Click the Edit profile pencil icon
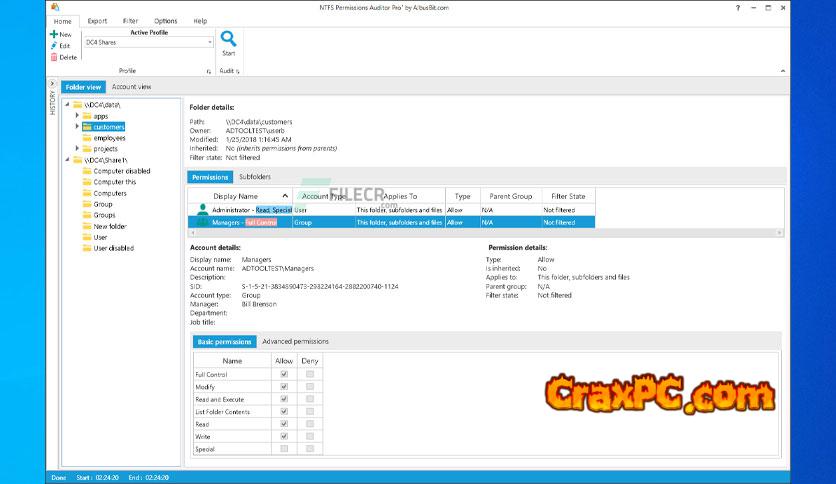Image resolution: width=836 pixels, height=484 pixels. pyautogui.click(x=53, y=46)
